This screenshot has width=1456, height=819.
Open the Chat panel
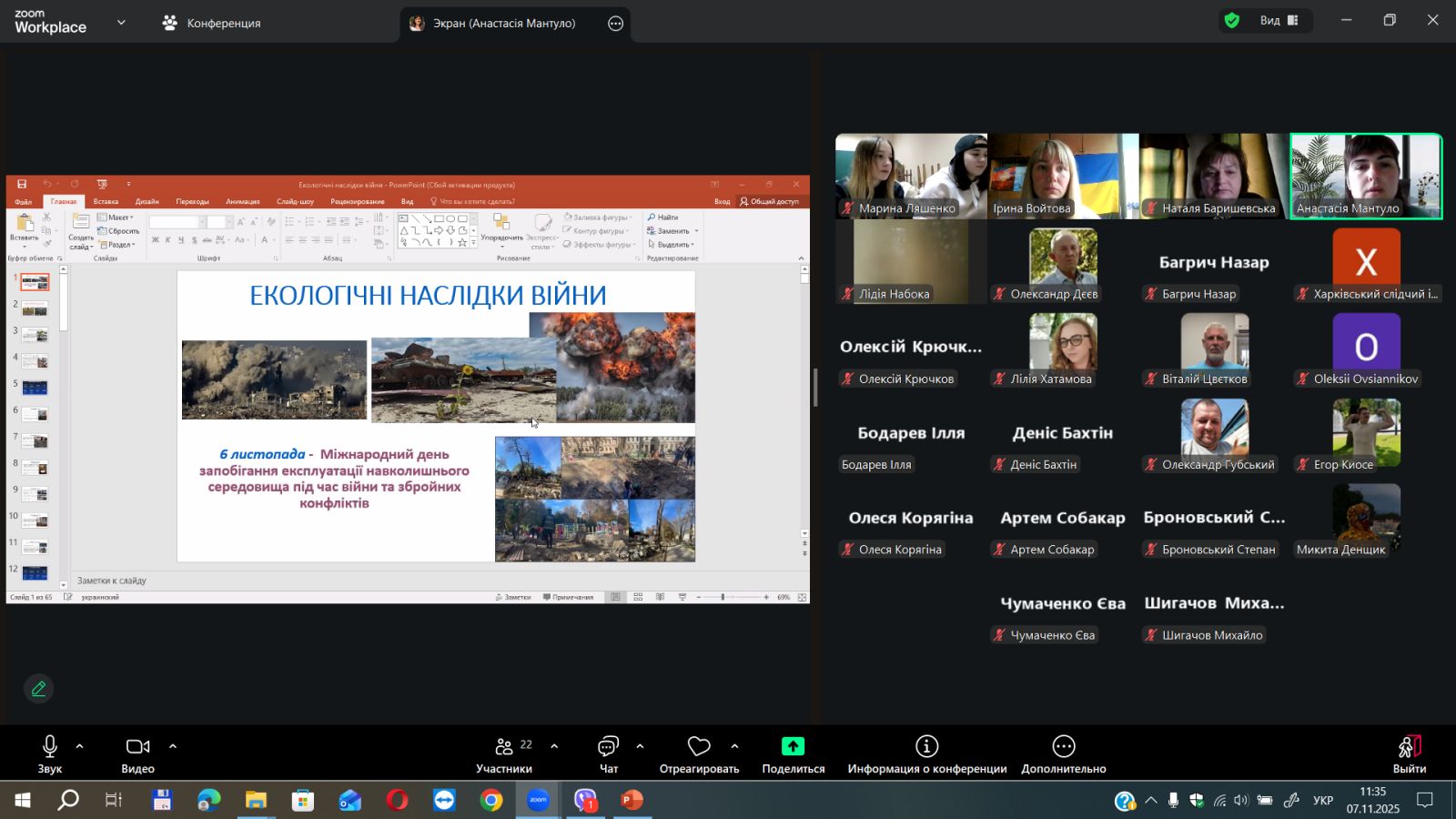point(608,754)
